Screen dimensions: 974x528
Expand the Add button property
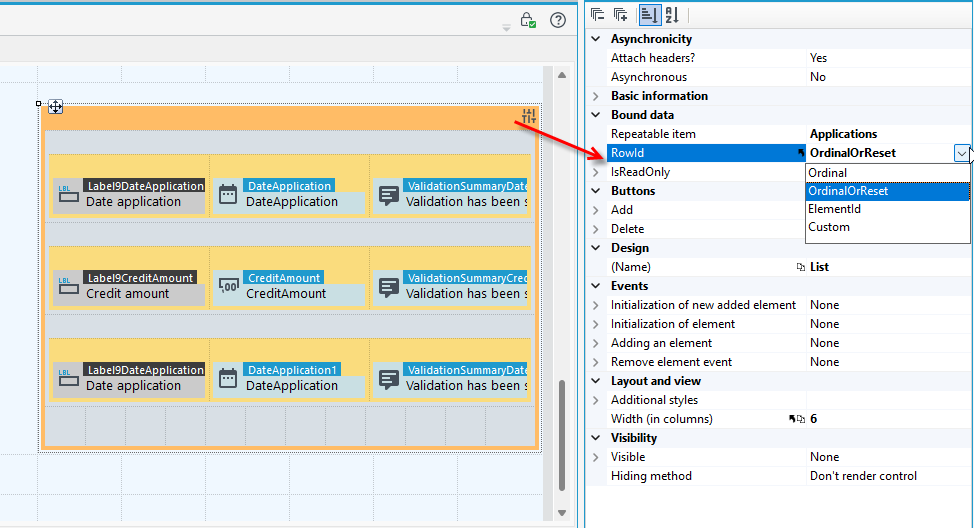(x=596, y=210)
